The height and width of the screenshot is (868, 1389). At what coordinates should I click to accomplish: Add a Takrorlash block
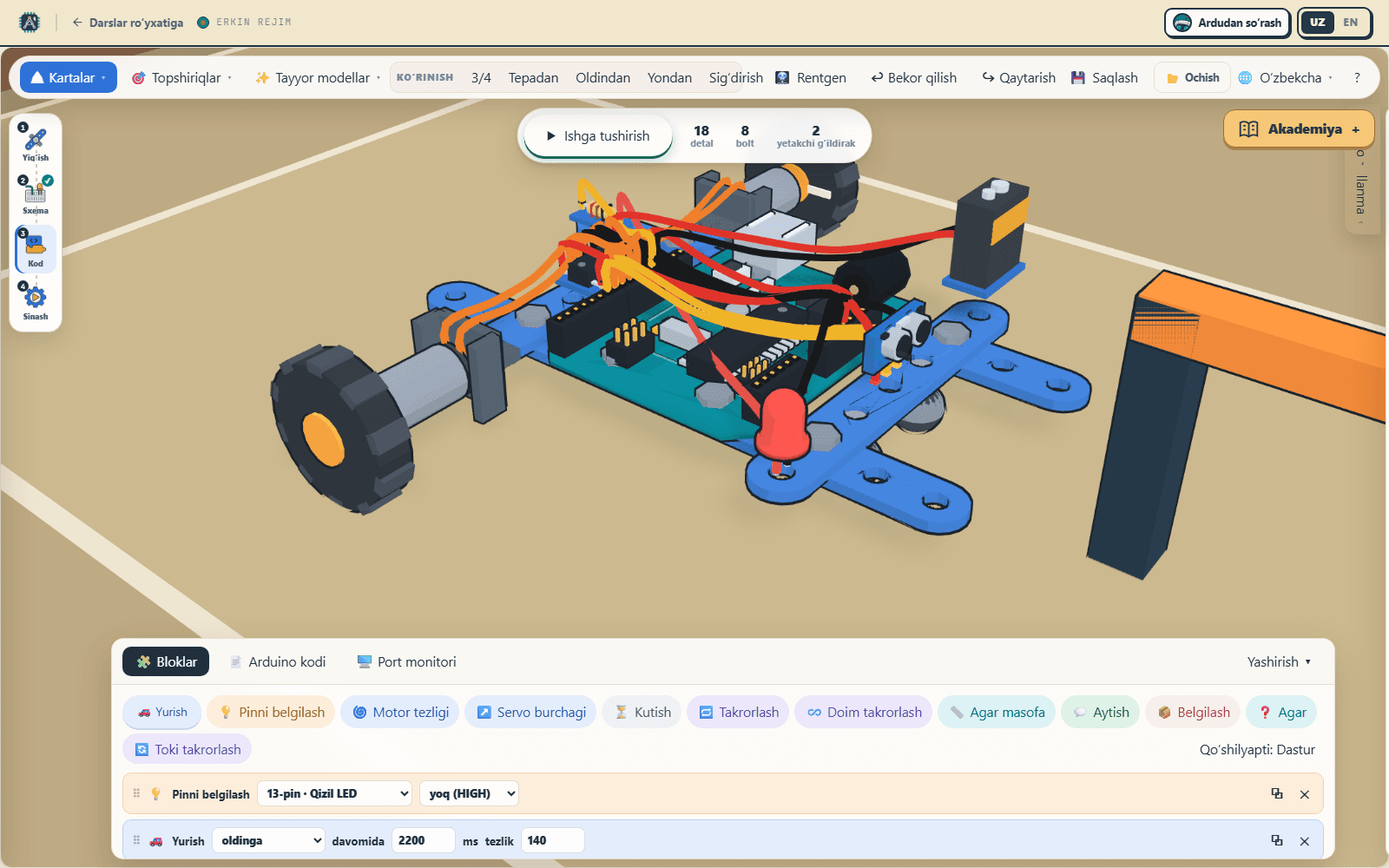[738, 712]
